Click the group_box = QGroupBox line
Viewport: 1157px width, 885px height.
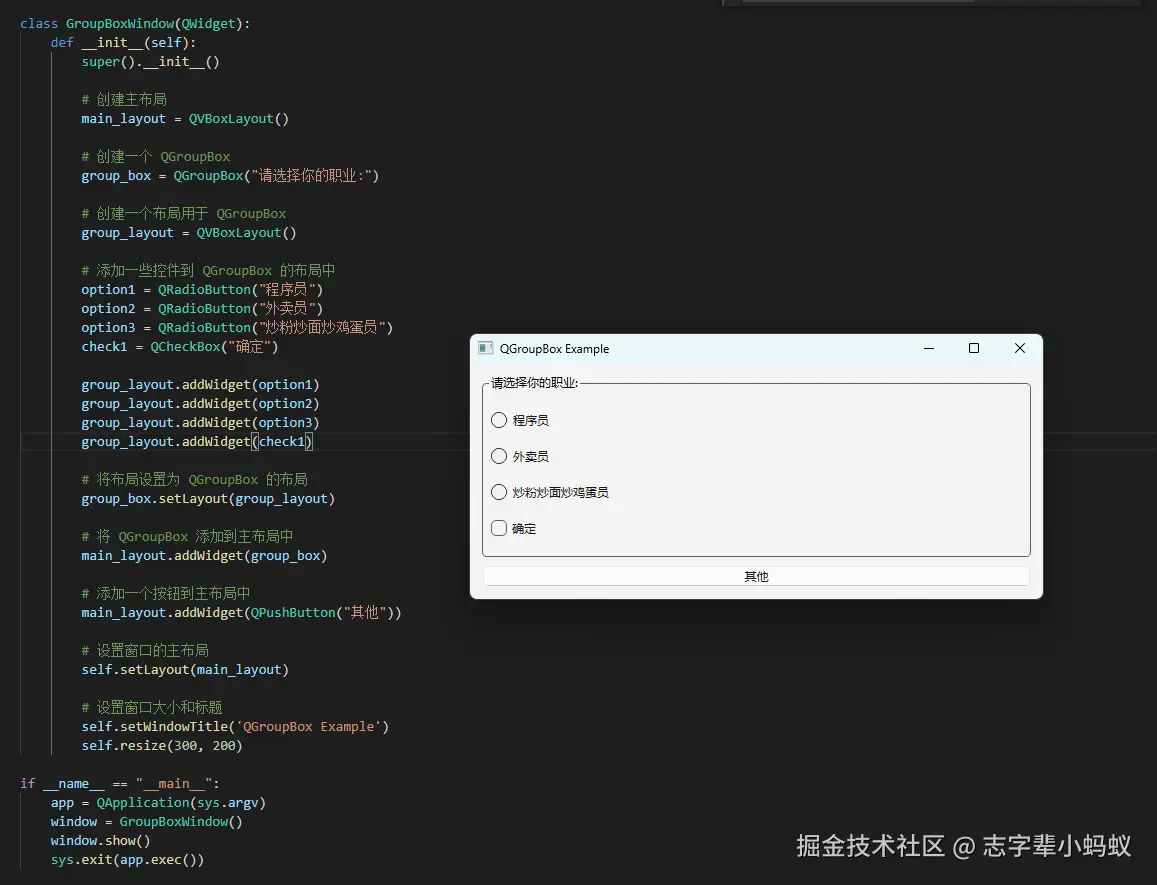click(230, 176)
